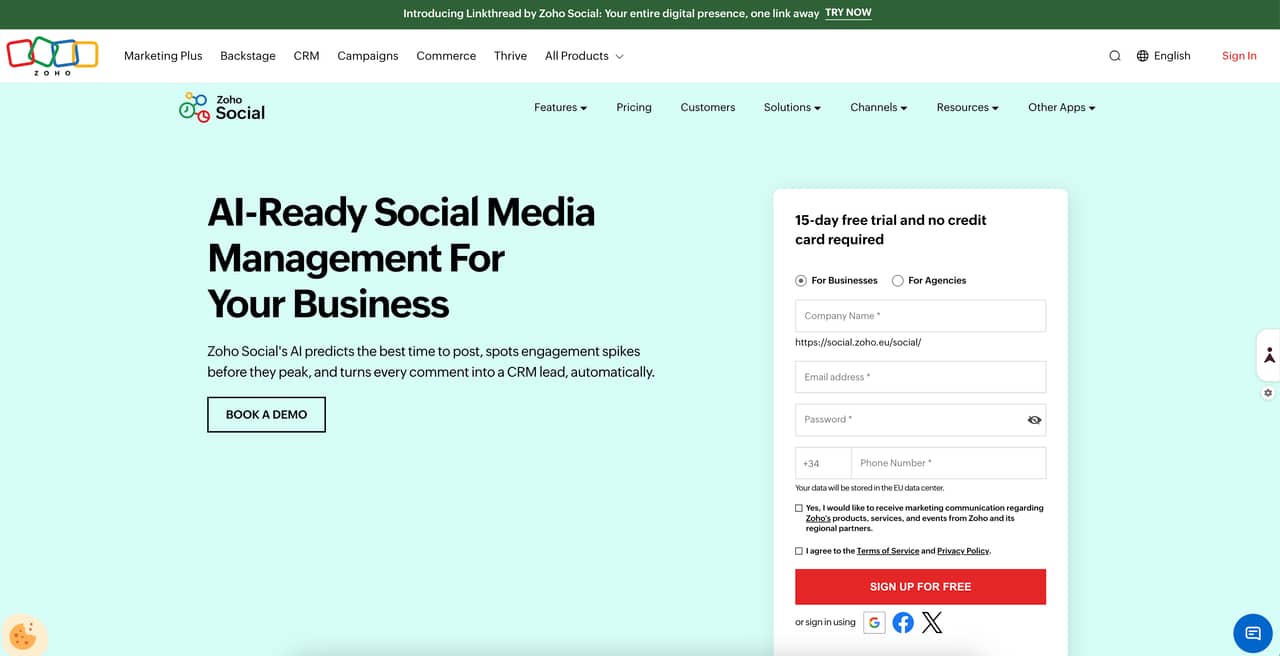
Task: Click the Zoho logo in header
Action: pos(52,56)
